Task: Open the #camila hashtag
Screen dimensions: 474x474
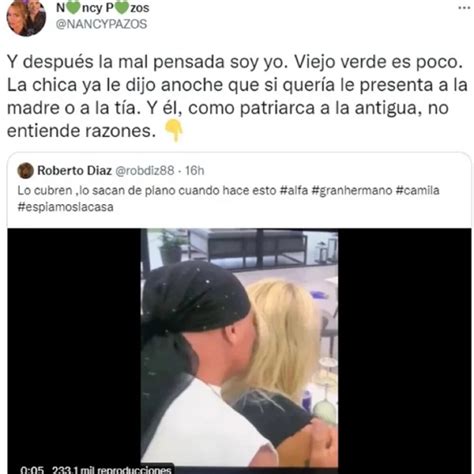Action: 418,190
